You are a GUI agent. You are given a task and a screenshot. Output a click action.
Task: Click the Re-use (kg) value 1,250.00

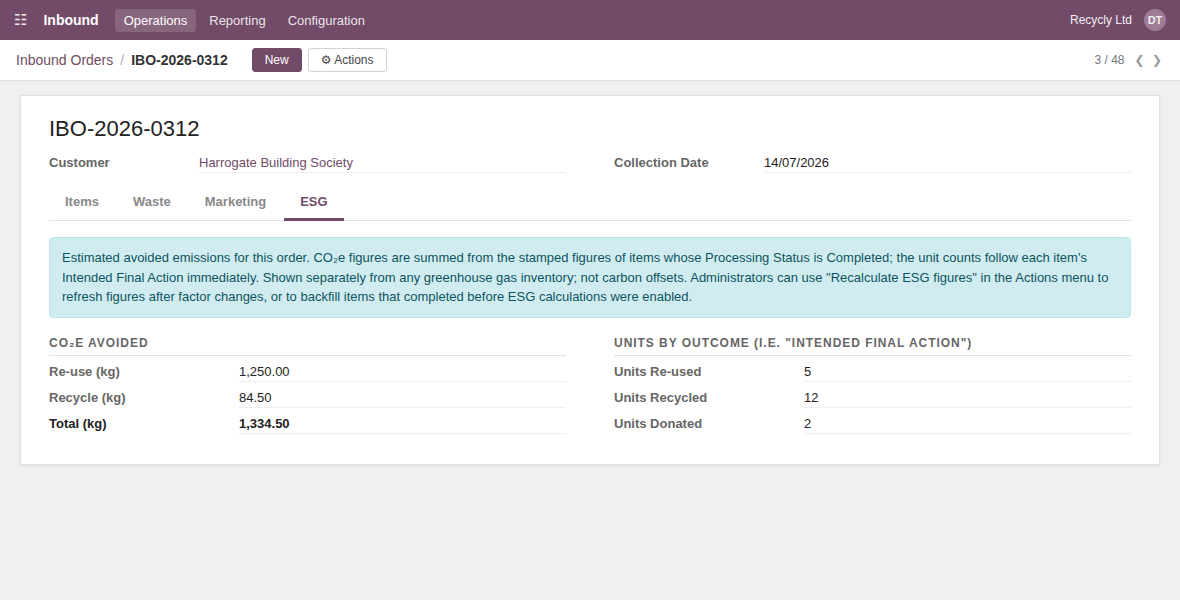tap(402, 372)
